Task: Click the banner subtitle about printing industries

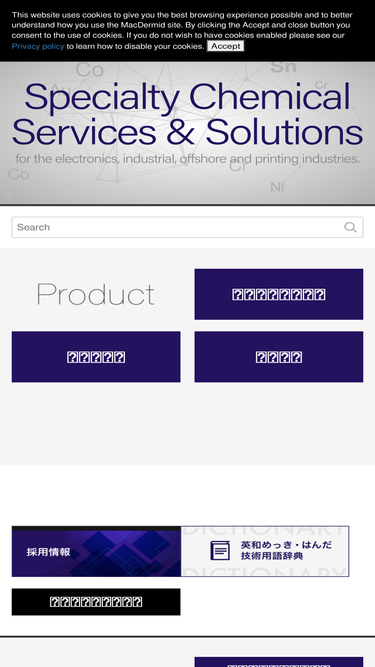Action: pyautogui.click(x=188, y=159)
